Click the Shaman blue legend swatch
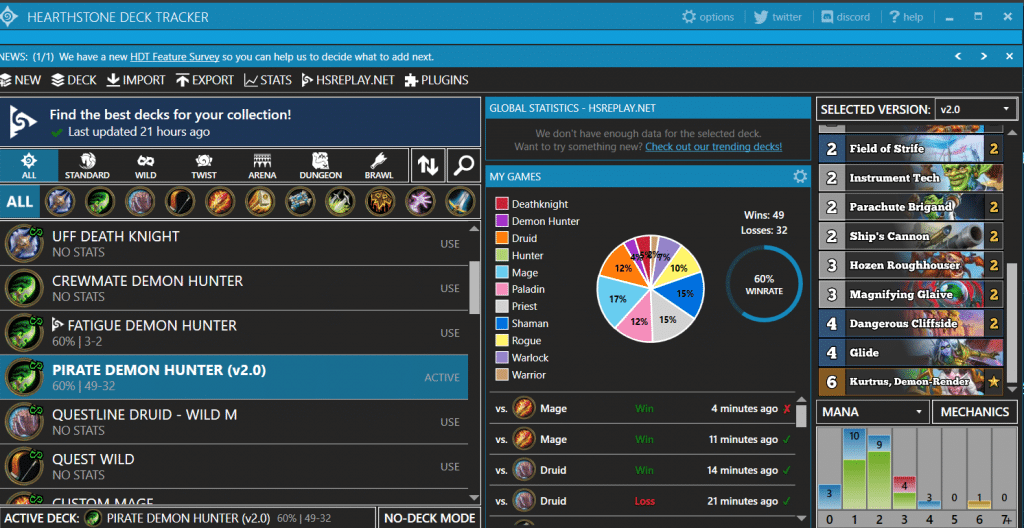The height and width of the screenshot is (528, 1024). (502, 323)
